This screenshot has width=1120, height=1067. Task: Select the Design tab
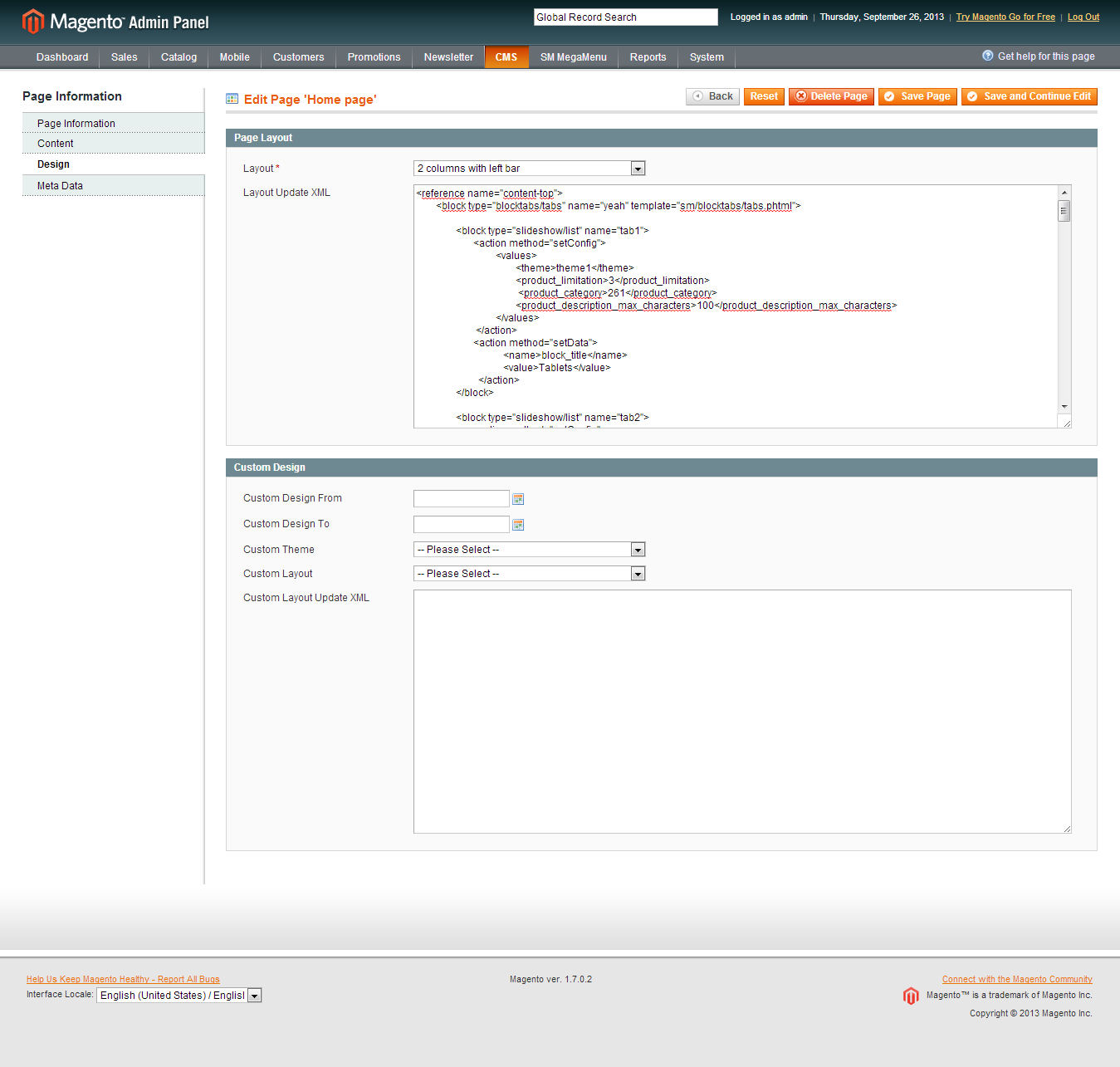click(113, 164)
